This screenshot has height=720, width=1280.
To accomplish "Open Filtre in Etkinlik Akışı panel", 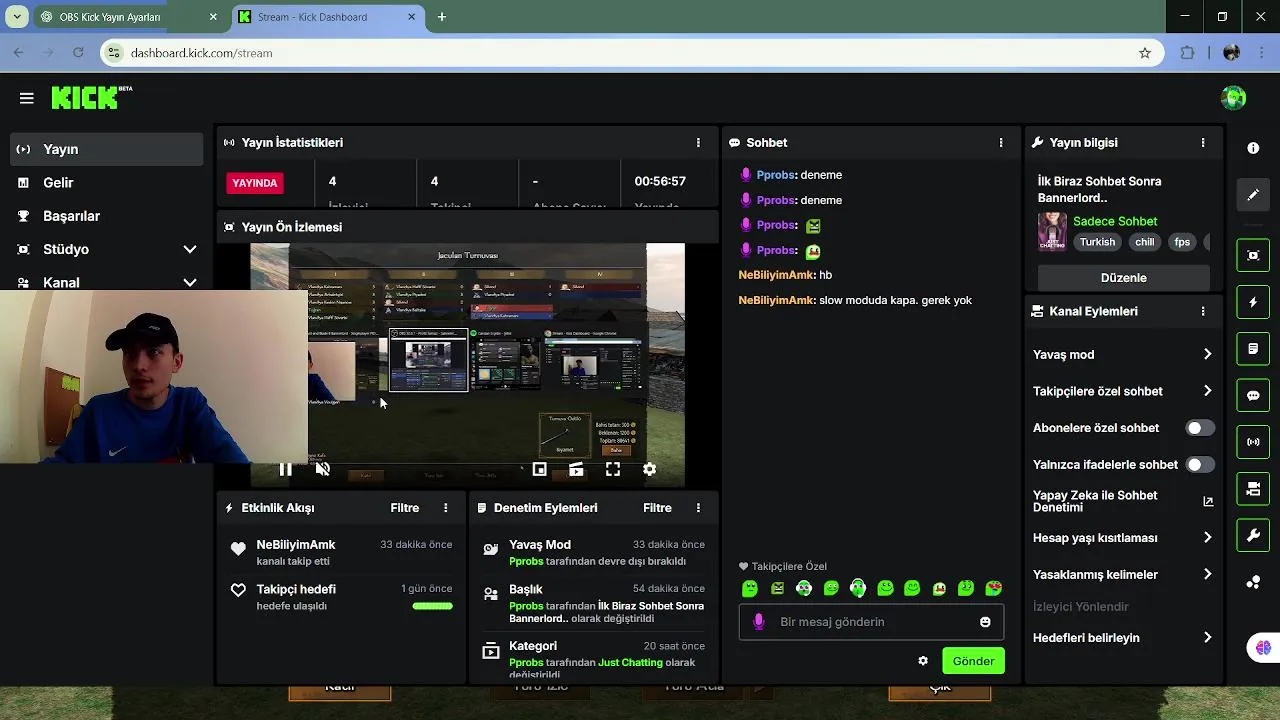I will coord(405,508).
